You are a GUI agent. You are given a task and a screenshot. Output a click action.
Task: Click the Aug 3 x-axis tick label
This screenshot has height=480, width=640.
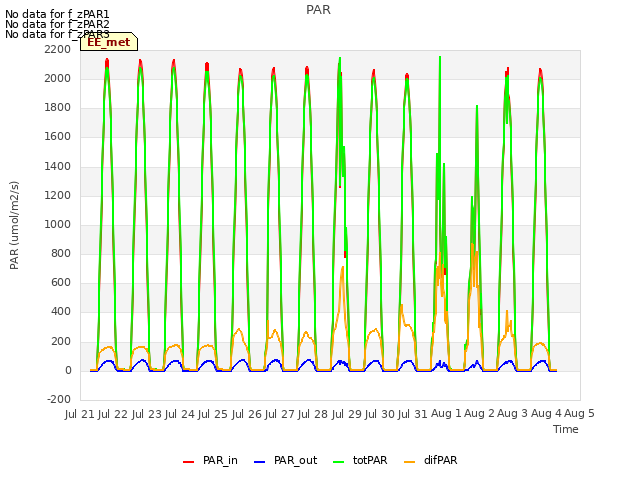tap(513, 414)
